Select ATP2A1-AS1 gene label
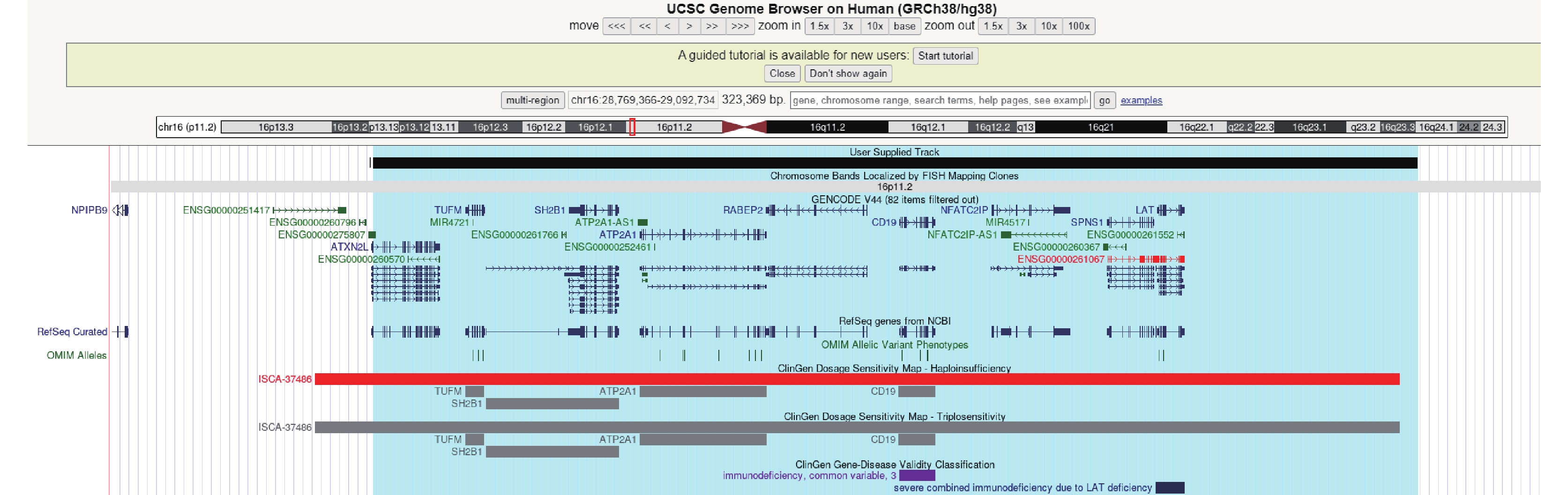1568x495 pixels. point(605,222)
